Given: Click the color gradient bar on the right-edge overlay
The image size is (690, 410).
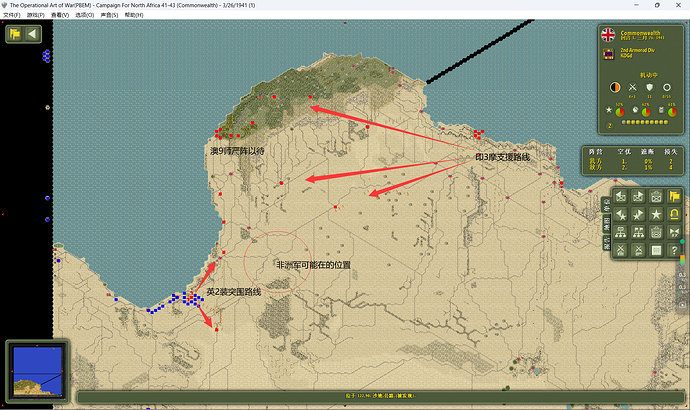Looking at the screenshot, I should pyautogui.click(x=683, y=260).
